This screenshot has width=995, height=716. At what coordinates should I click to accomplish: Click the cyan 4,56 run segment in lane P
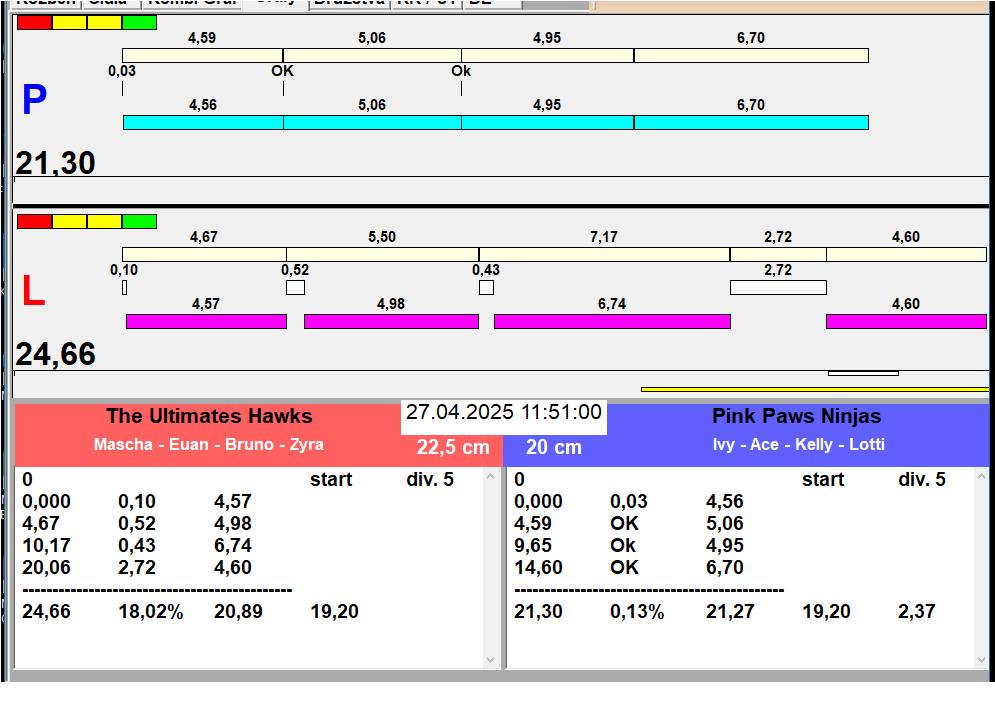[x=203, y=122]
